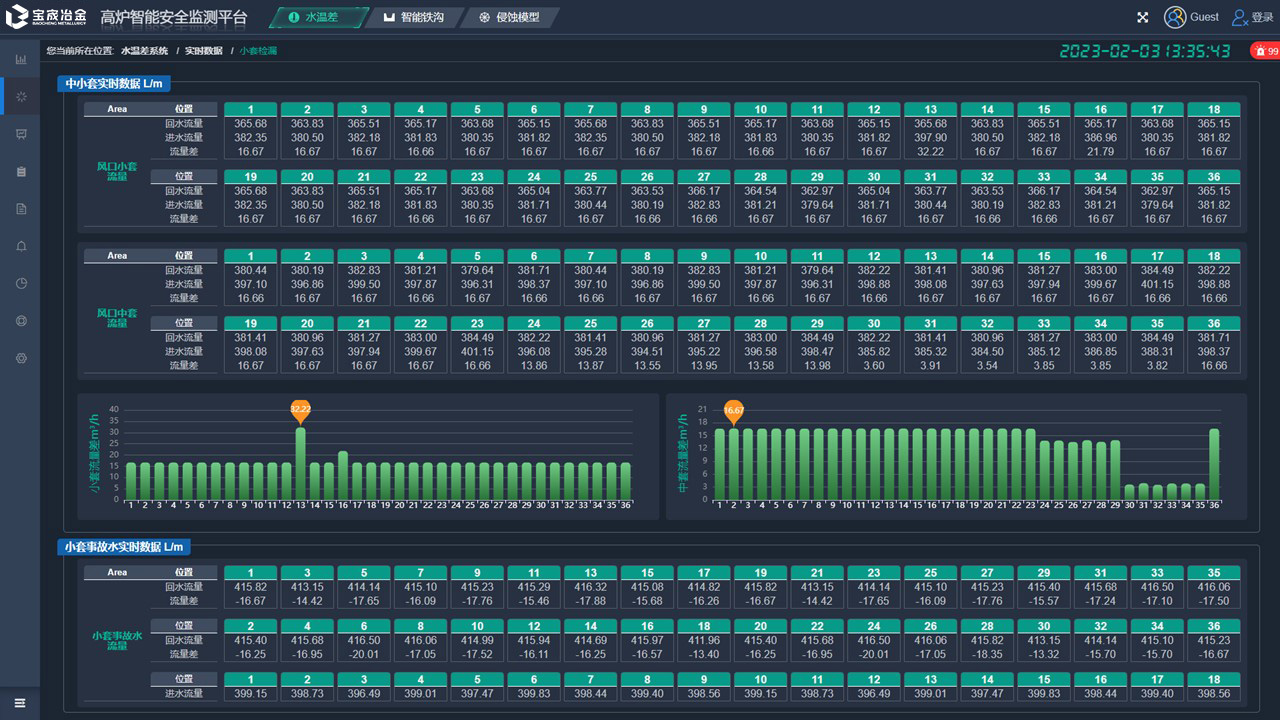This screenshot has height=720, width=1280.
Task: Open the red alarm badge showing 99
Action: click(1266, 50)
